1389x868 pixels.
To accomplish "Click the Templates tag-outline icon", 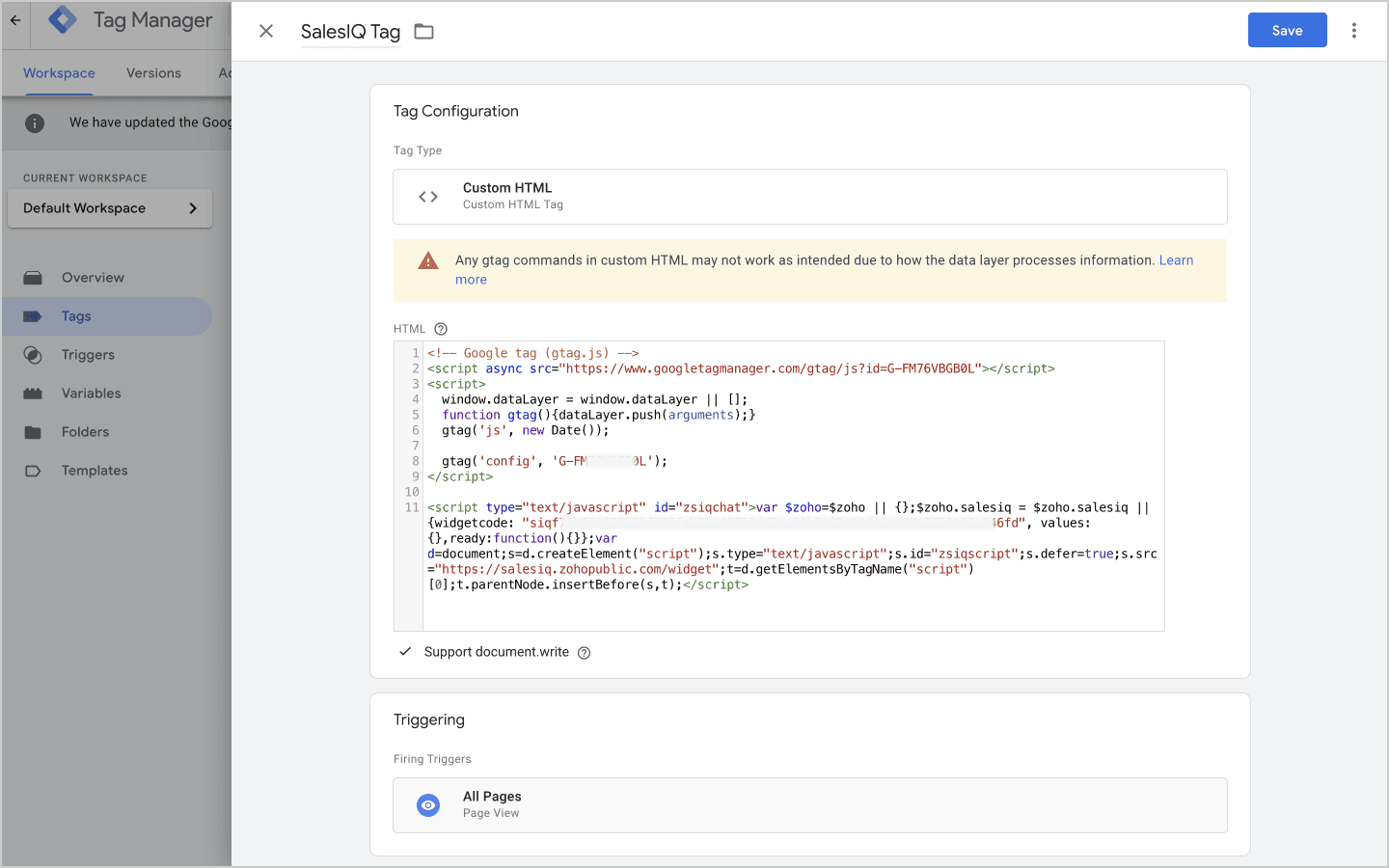I will (x=33, y=471).
